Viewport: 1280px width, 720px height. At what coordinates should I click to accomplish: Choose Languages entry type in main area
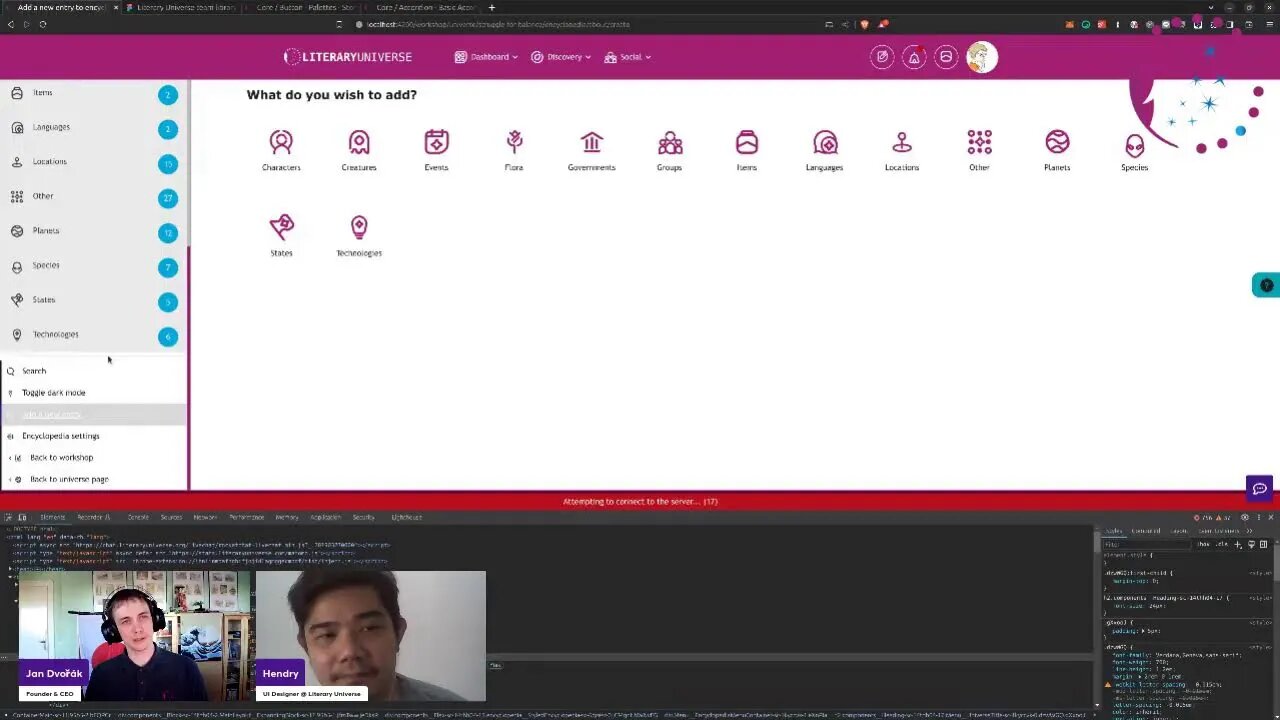point(824,150)
